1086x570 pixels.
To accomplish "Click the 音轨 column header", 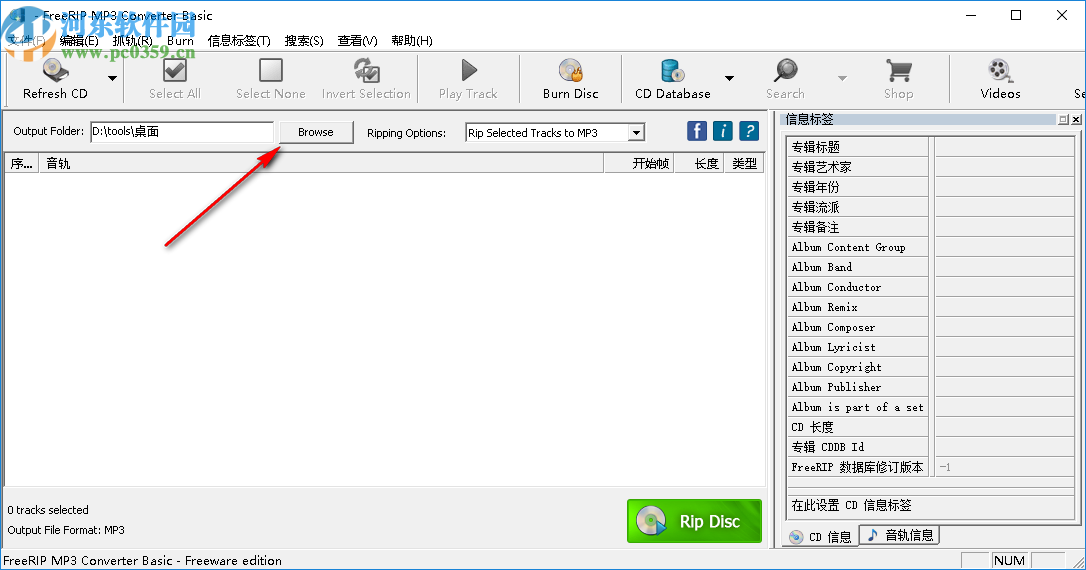I will (321, 163).
